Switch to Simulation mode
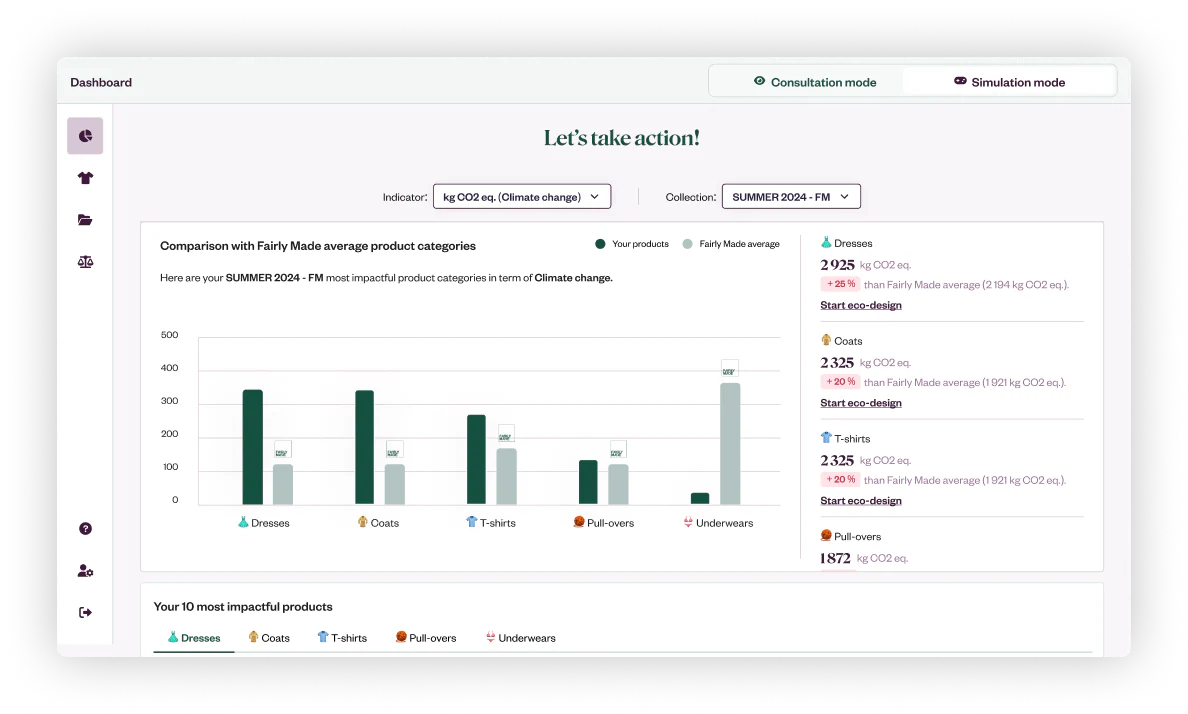Image resolution: width=1188 pixels, height=714 pixels. tap(1009, 82)
